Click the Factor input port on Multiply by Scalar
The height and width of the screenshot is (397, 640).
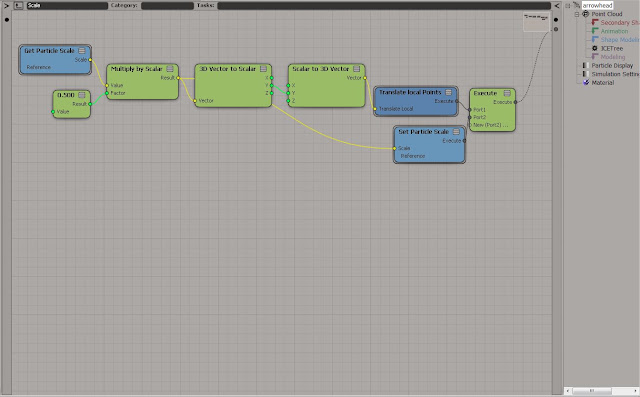107,93
